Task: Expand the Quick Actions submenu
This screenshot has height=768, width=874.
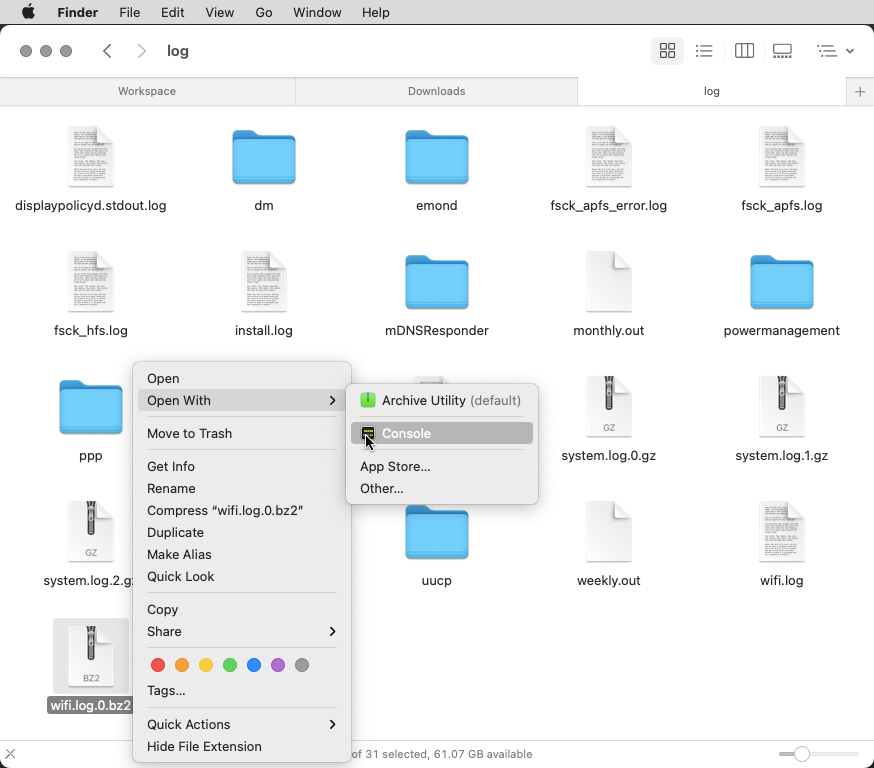Action: click(x=241, y=724)
